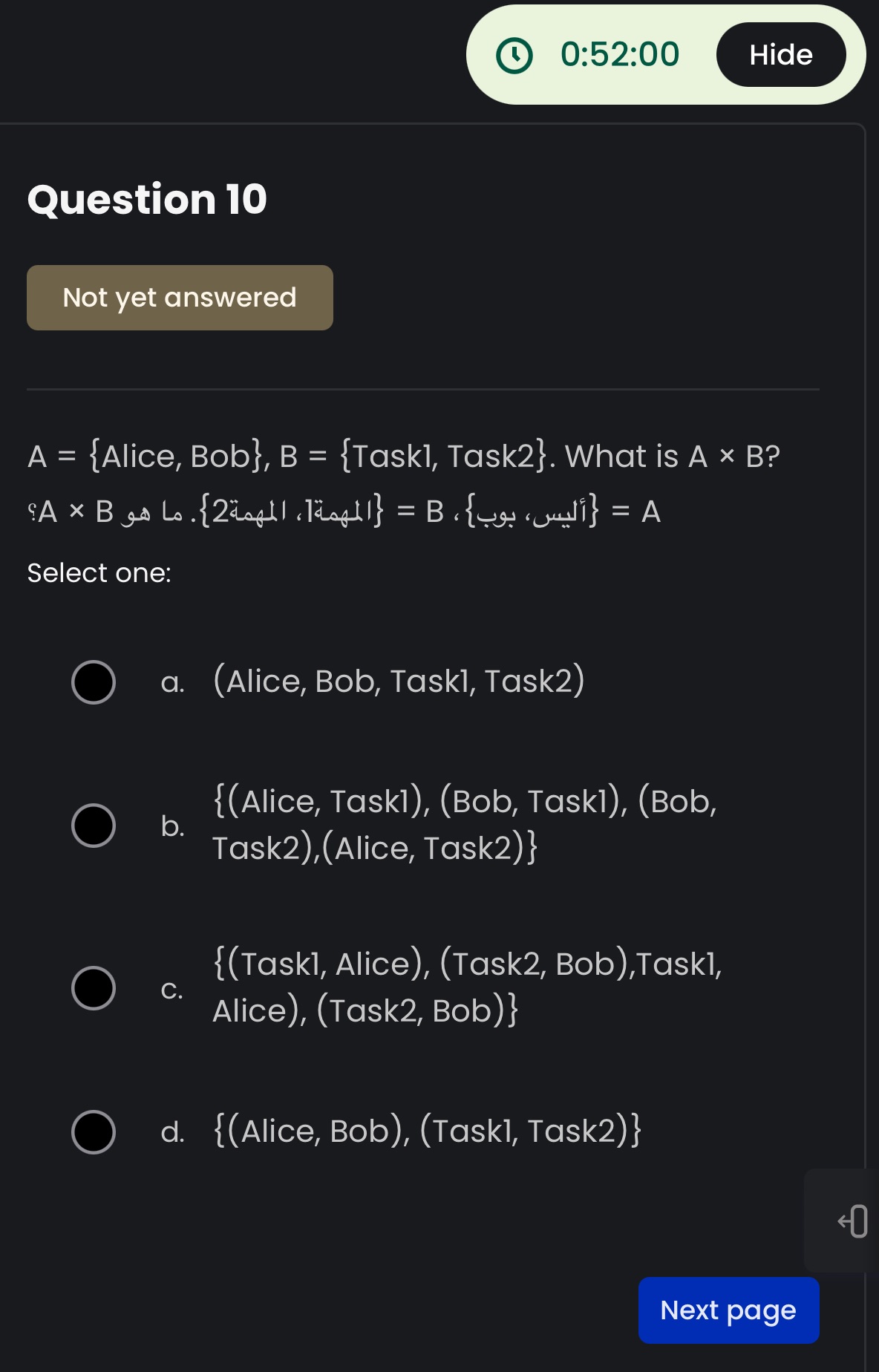Select answer option a
Screen dimensions: 879x1372
click(x=94, y=681)
